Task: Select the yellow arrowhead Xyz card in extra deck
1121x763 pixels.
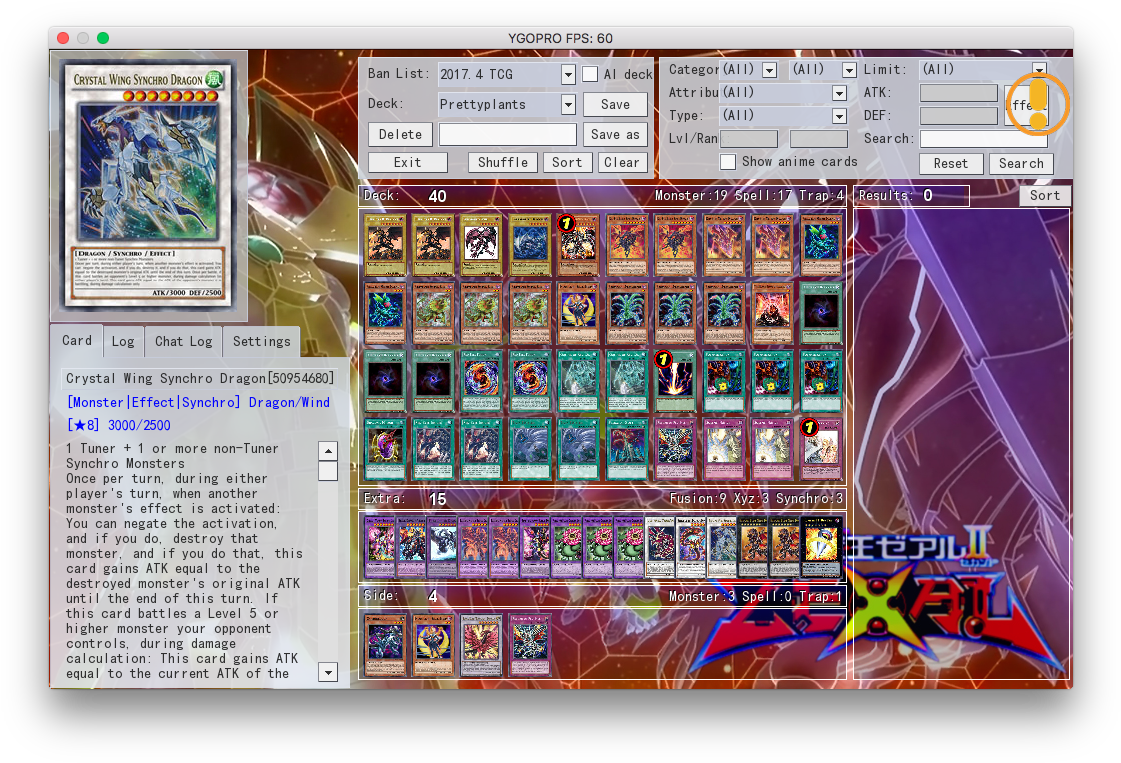Action: coord(821,547)
